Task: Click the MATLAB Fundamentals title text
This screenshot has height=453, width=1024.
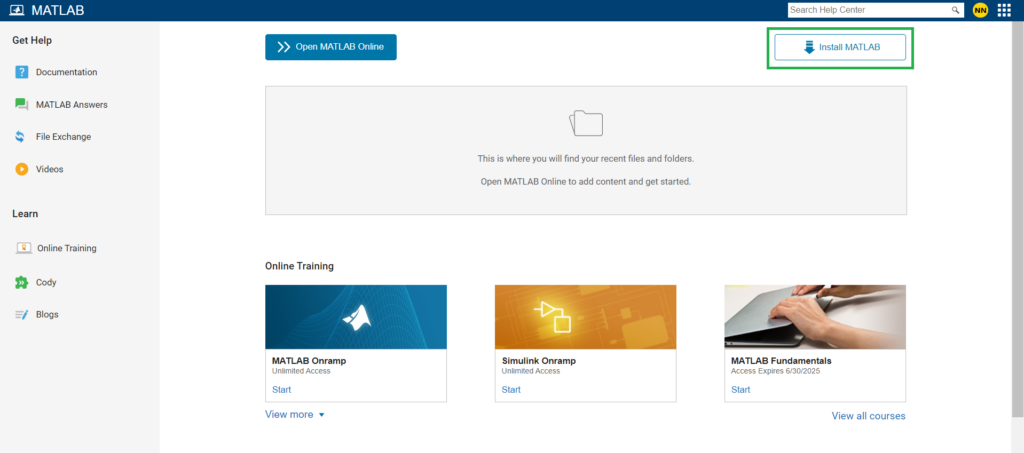Action: [x=781, y=361]
